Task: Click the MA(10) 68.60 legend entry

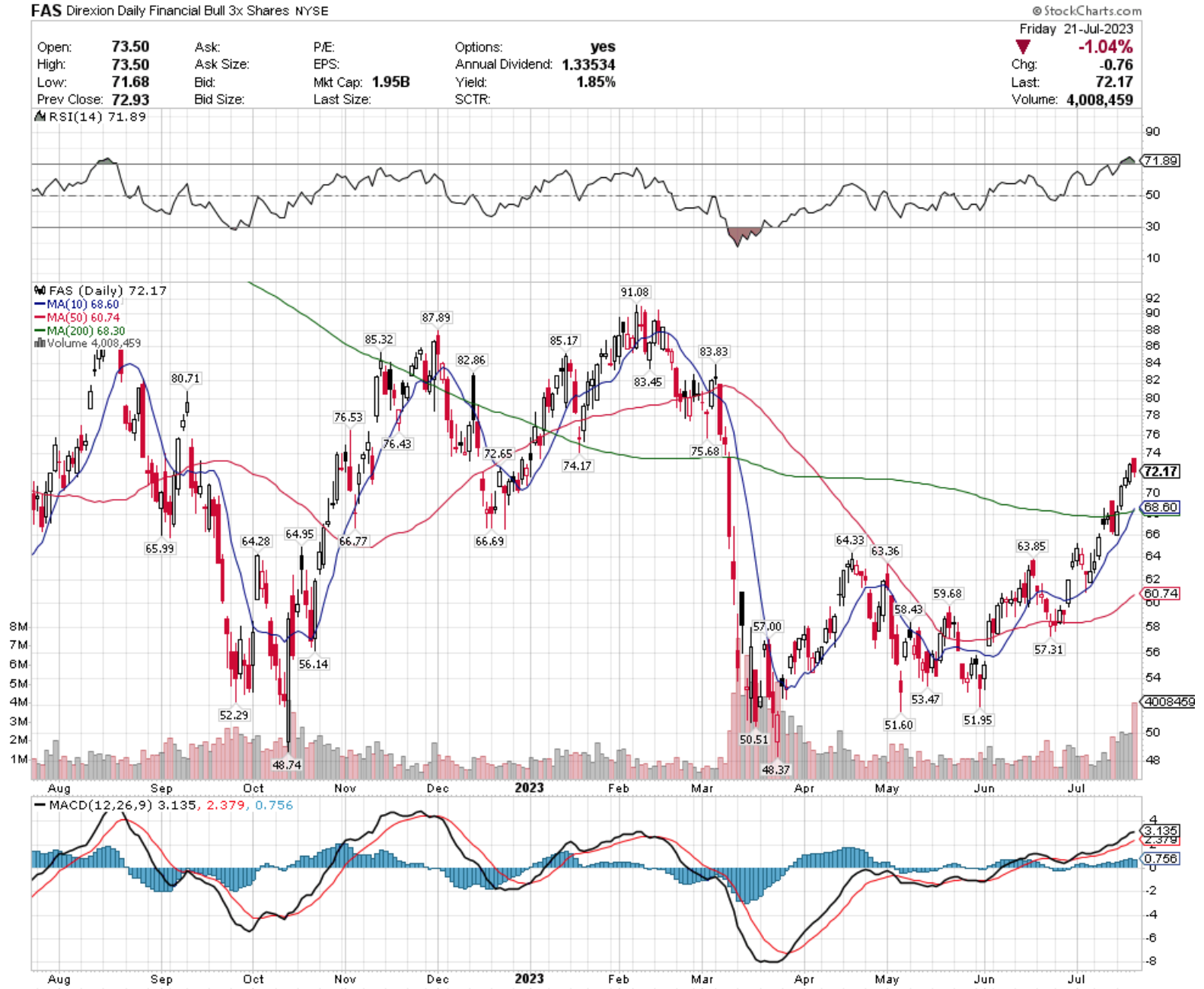Action: pos(77,304)
